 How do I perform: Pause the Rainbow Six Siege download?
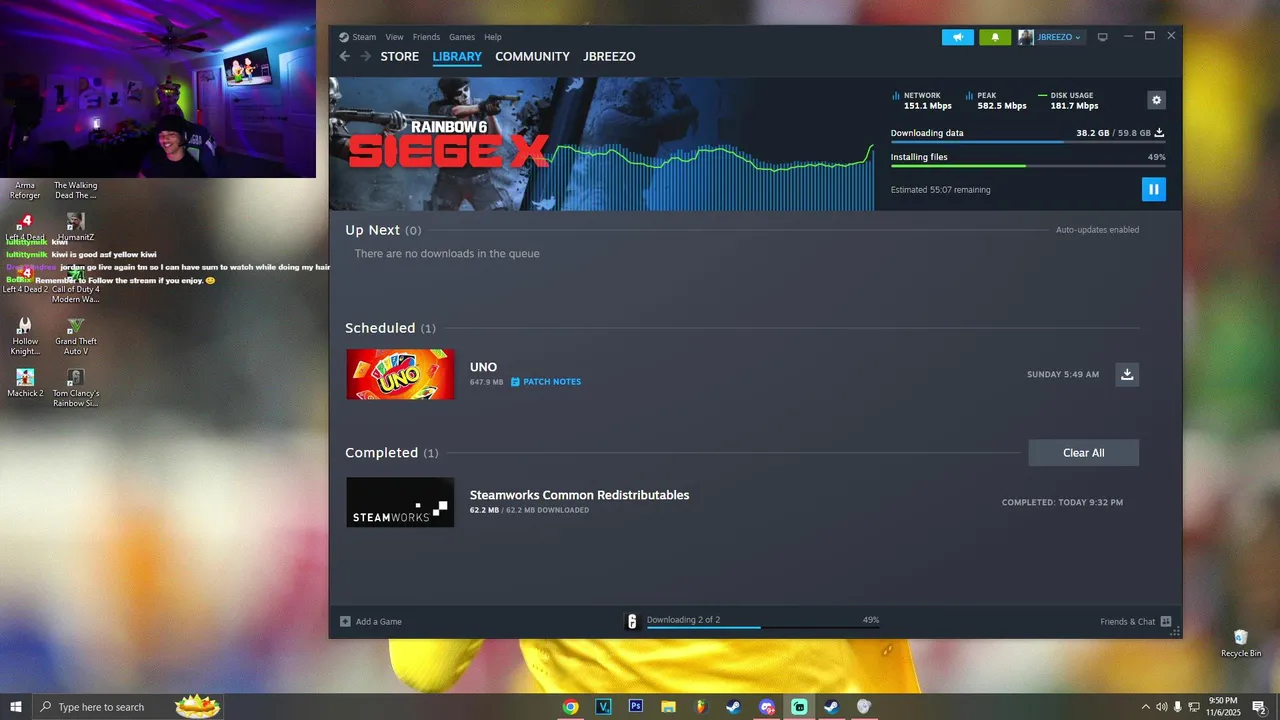point(1153,189)
